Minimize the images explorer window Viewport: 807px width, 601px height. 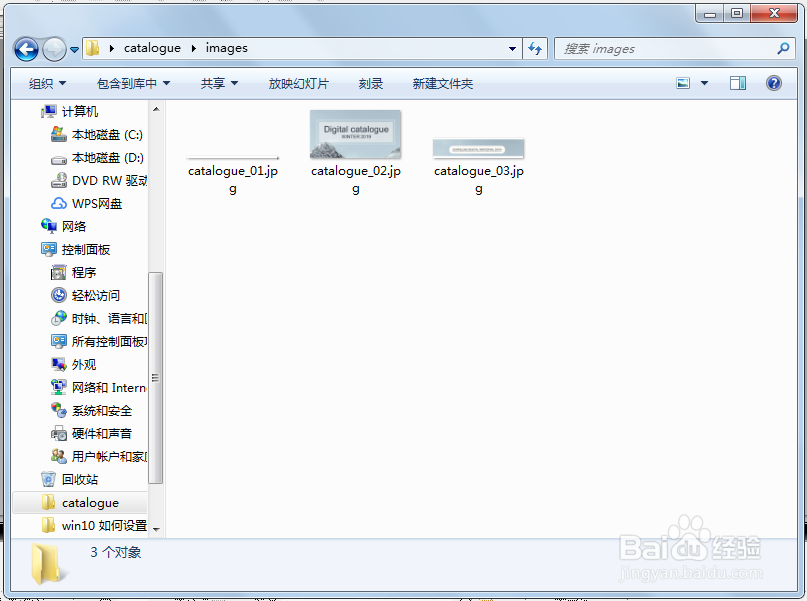pos(710,13)
